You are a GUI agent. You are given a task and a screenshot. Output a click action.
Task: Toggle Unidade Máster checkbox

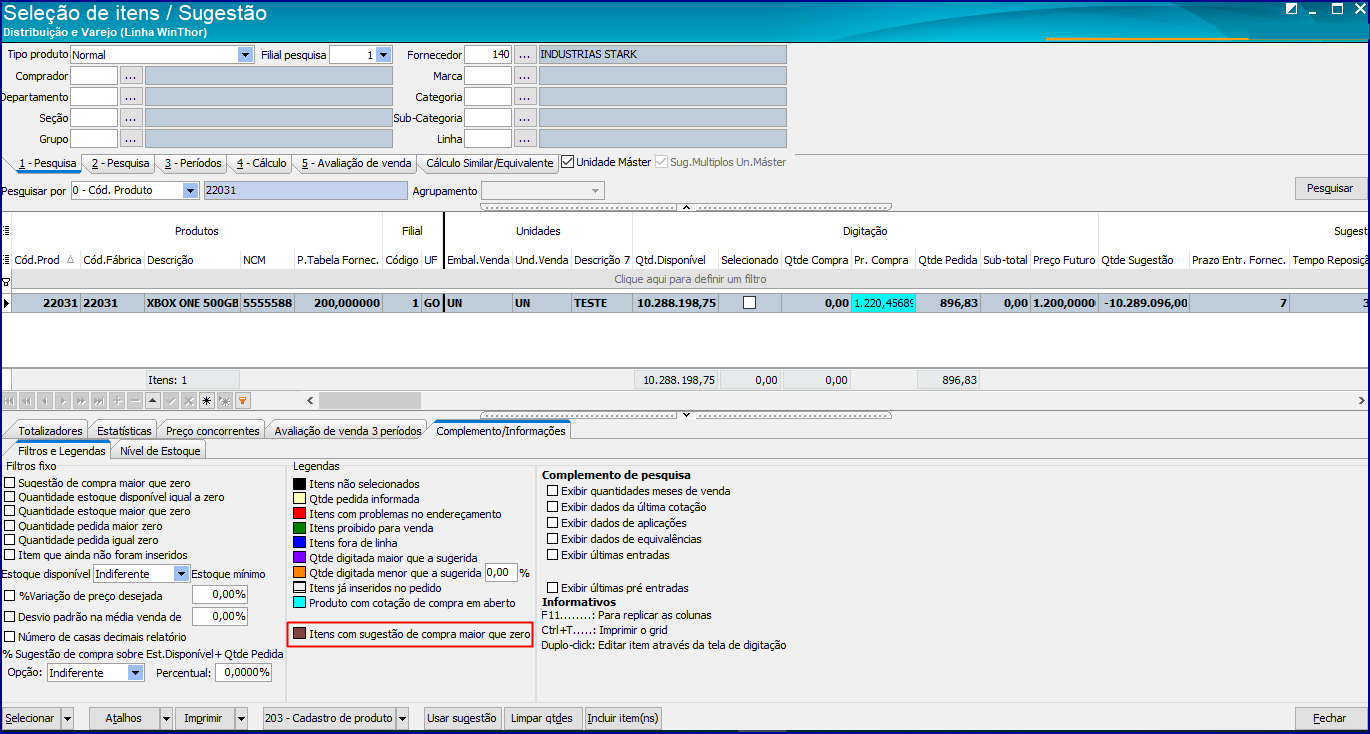567,162
